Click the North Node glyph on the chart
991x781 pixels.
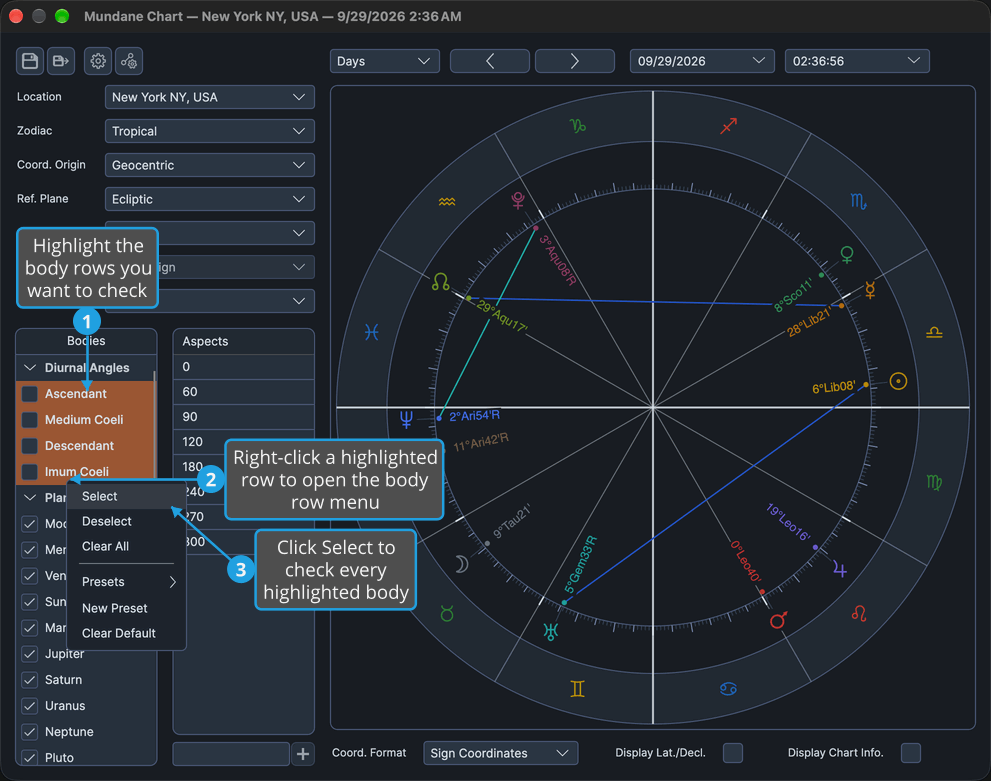(x=441, y=282)
